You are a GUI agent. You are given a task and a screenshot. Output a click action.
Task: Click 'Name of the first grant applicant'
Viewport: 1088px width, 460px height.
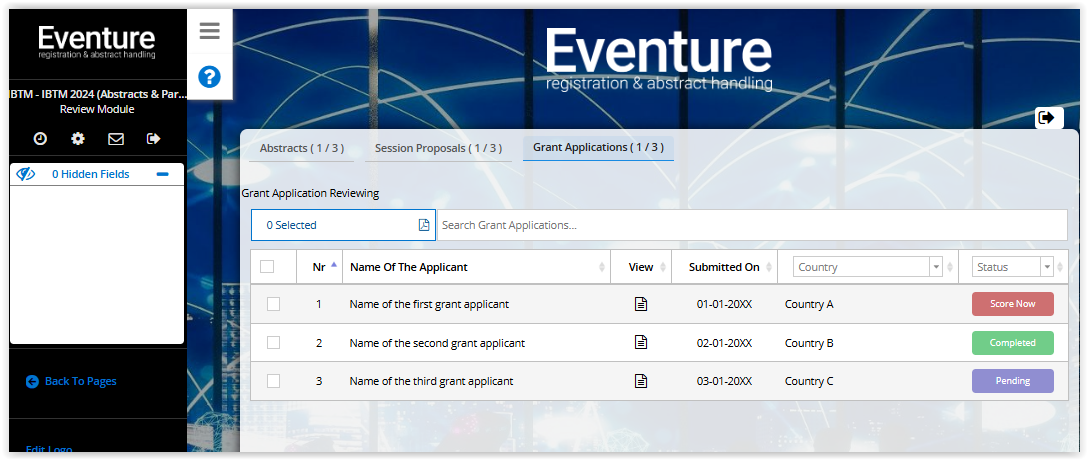pyautogui.click(x=429, y=304)
